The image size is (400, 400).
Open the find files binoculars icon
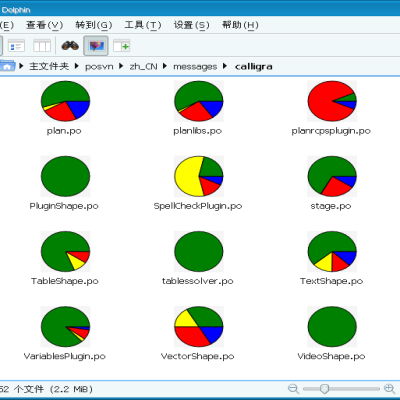click(70, 46)
